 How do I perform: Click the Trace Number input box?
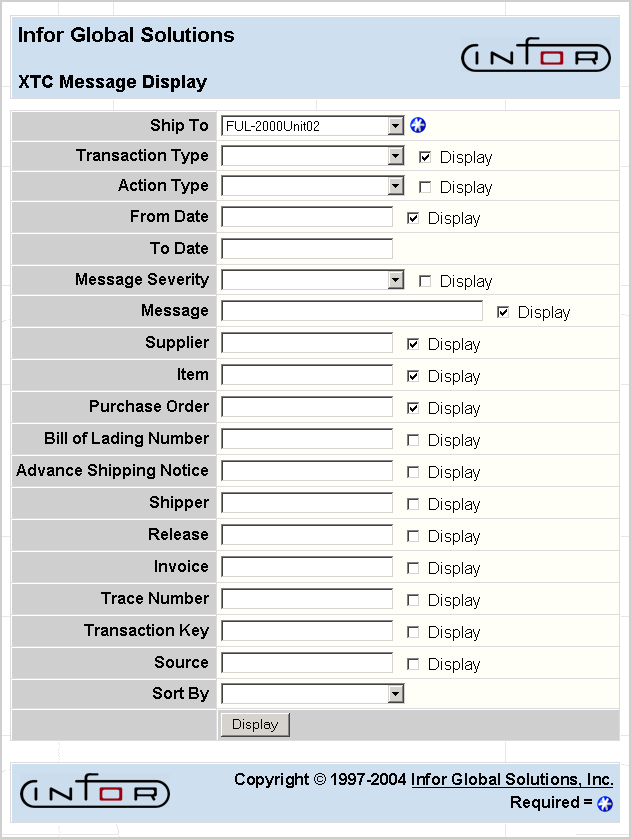click(x=306, y=599)
